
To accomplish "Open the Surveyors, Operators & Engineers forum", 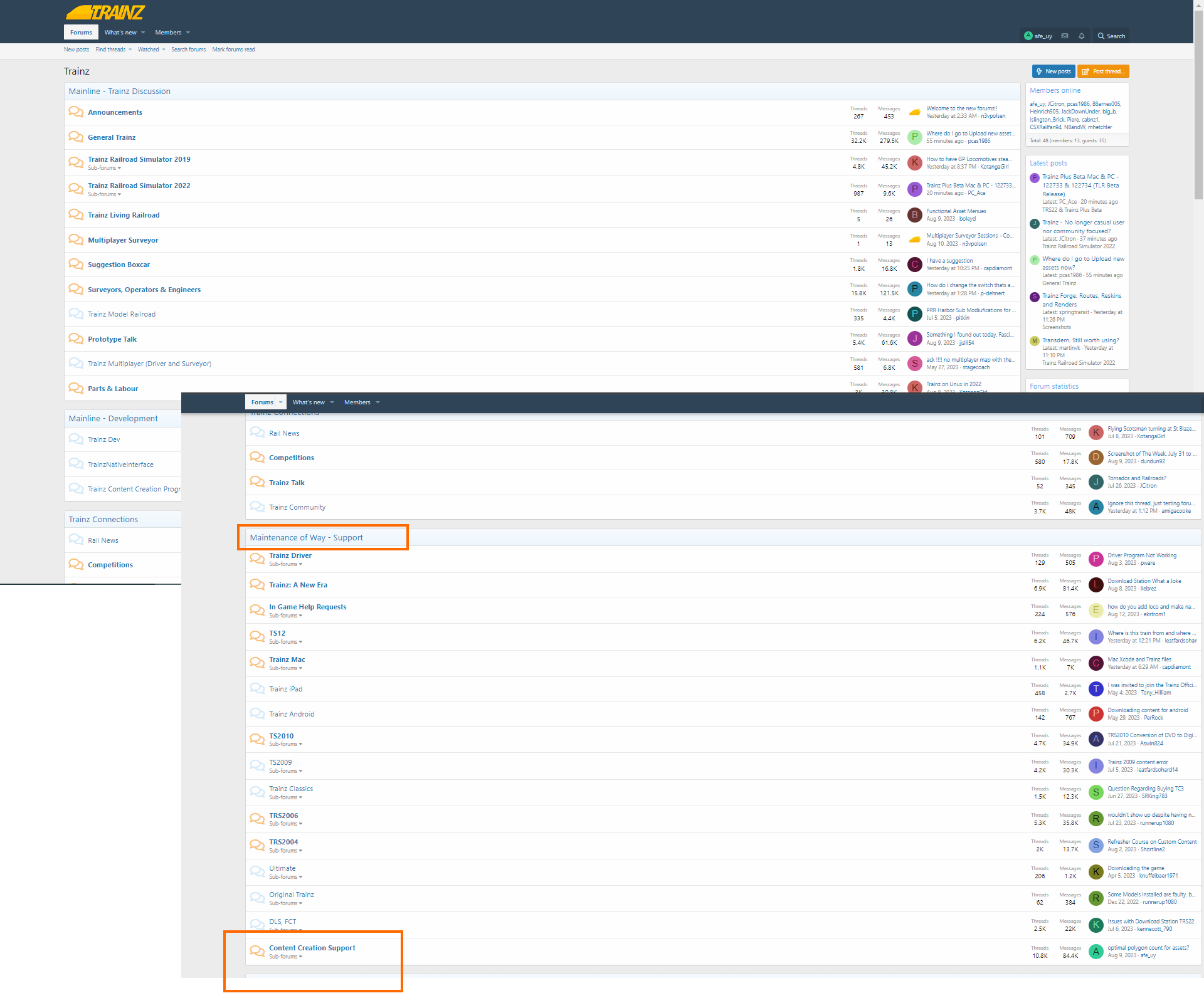I will tap(144, 290).
